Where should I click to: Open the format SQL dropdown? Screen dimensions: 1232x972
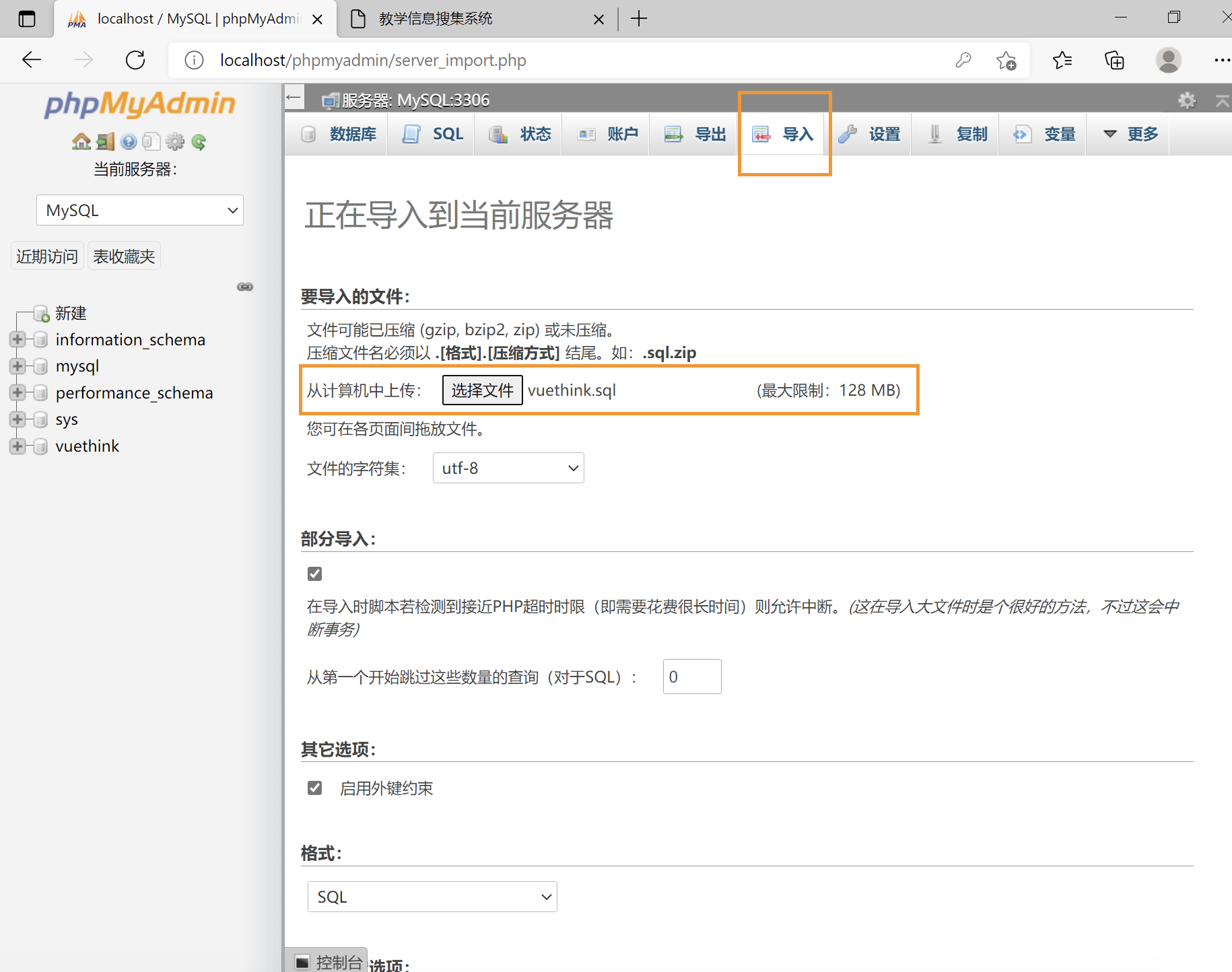(432, 897)
